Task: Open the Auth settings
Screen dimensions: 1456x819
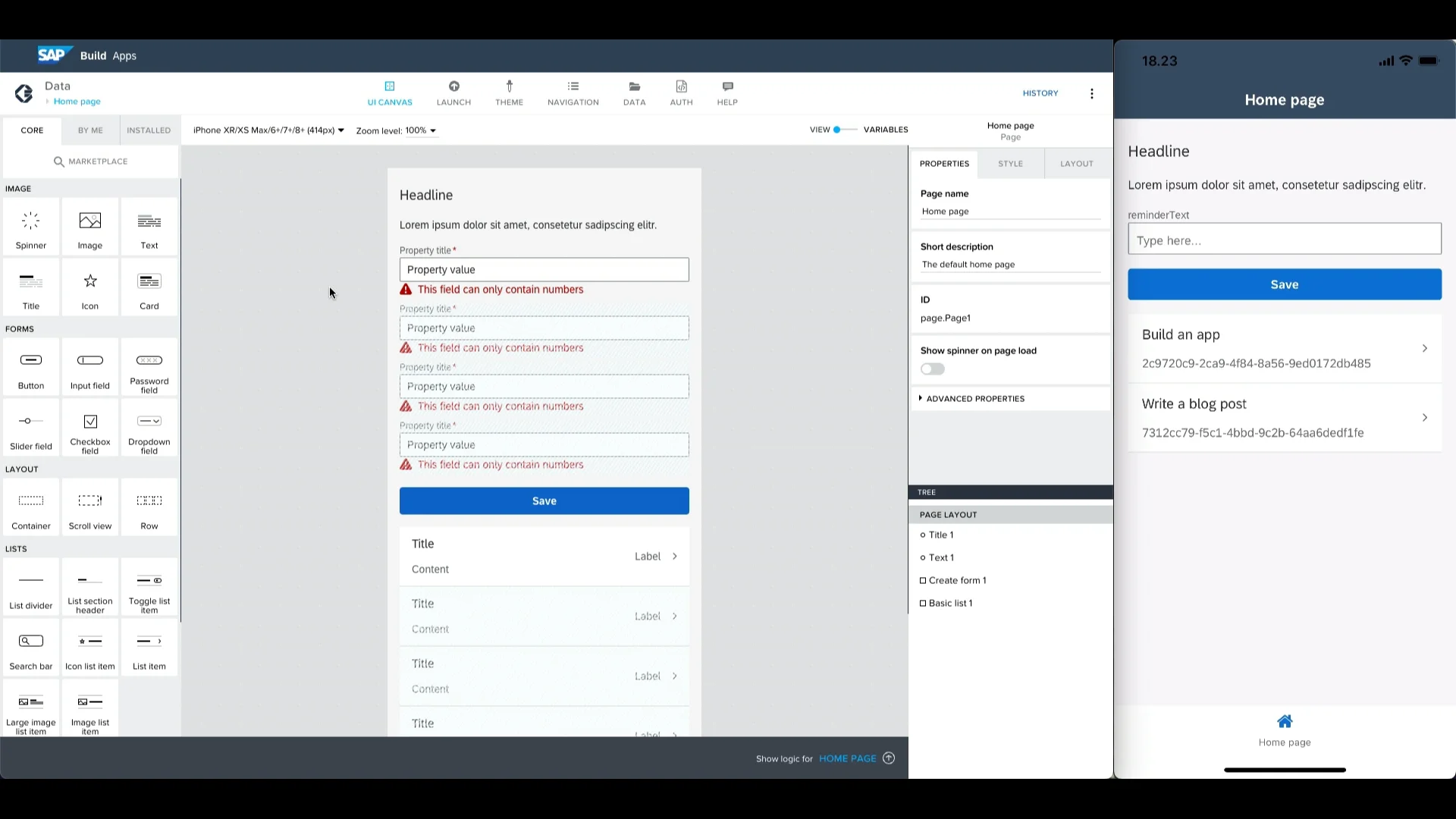Action: [680, 93]
